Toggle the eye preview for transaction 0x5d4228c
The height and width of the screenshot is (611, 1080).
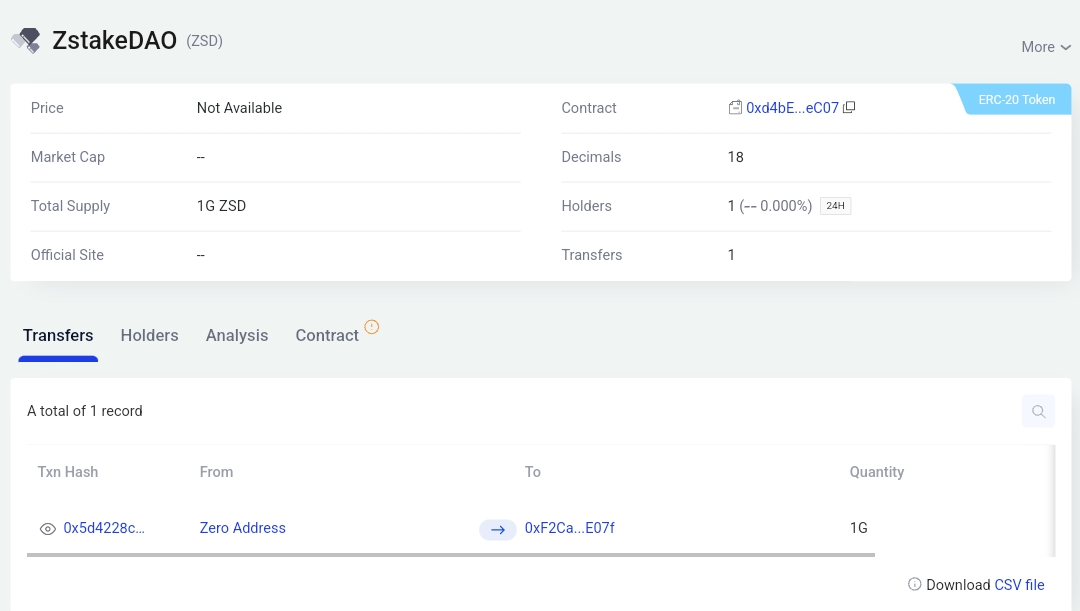click(x=48, y=529)
